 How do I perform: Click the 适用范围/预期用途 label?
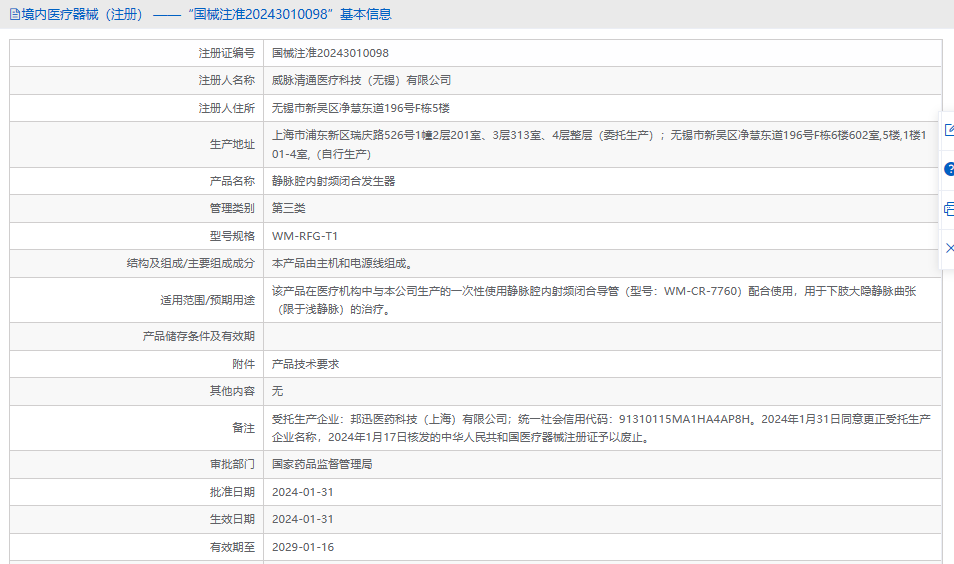click(x=207, y=300)
